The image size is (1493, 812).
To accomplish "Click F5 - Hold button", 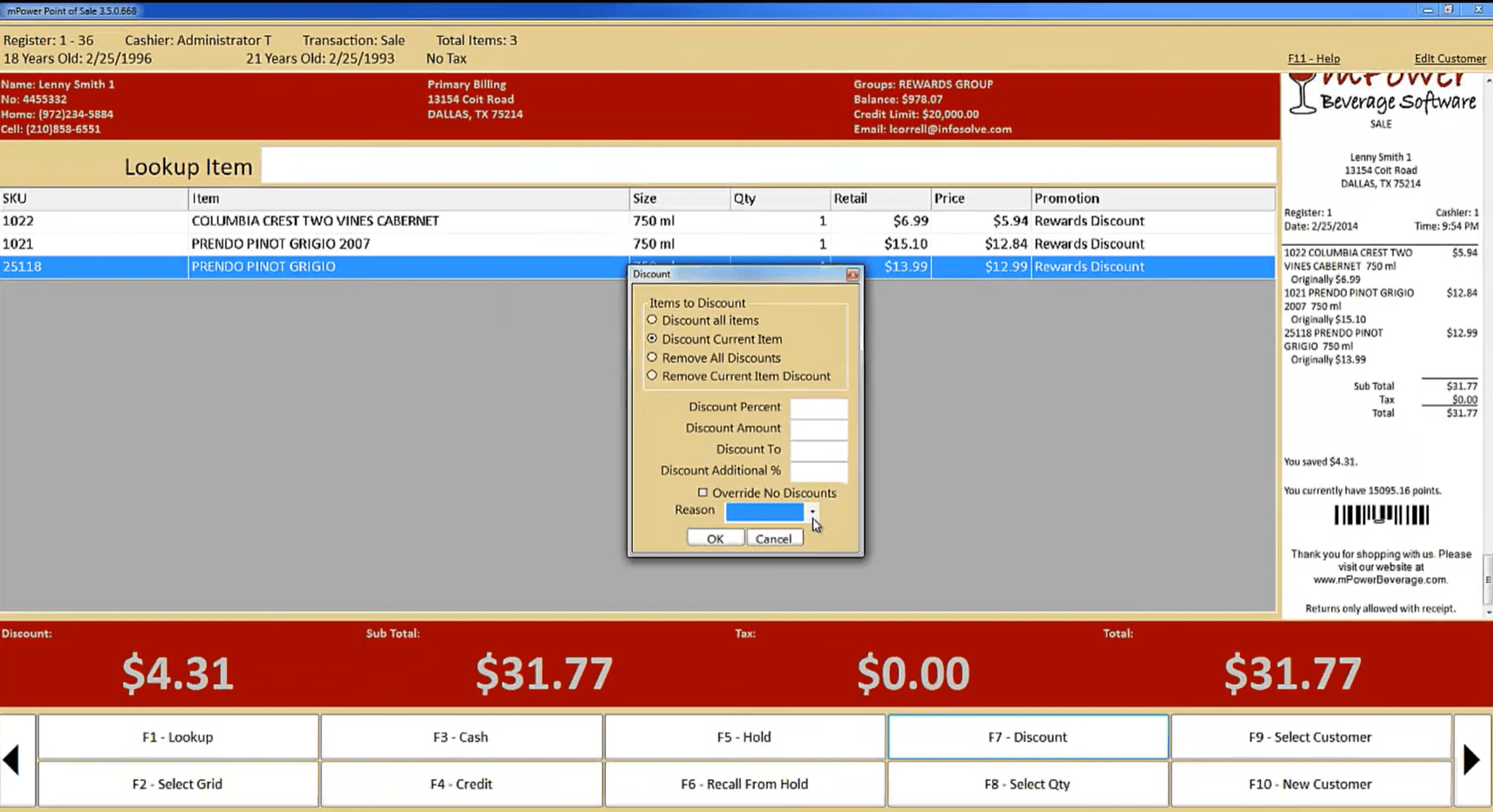I will (744, 737).
